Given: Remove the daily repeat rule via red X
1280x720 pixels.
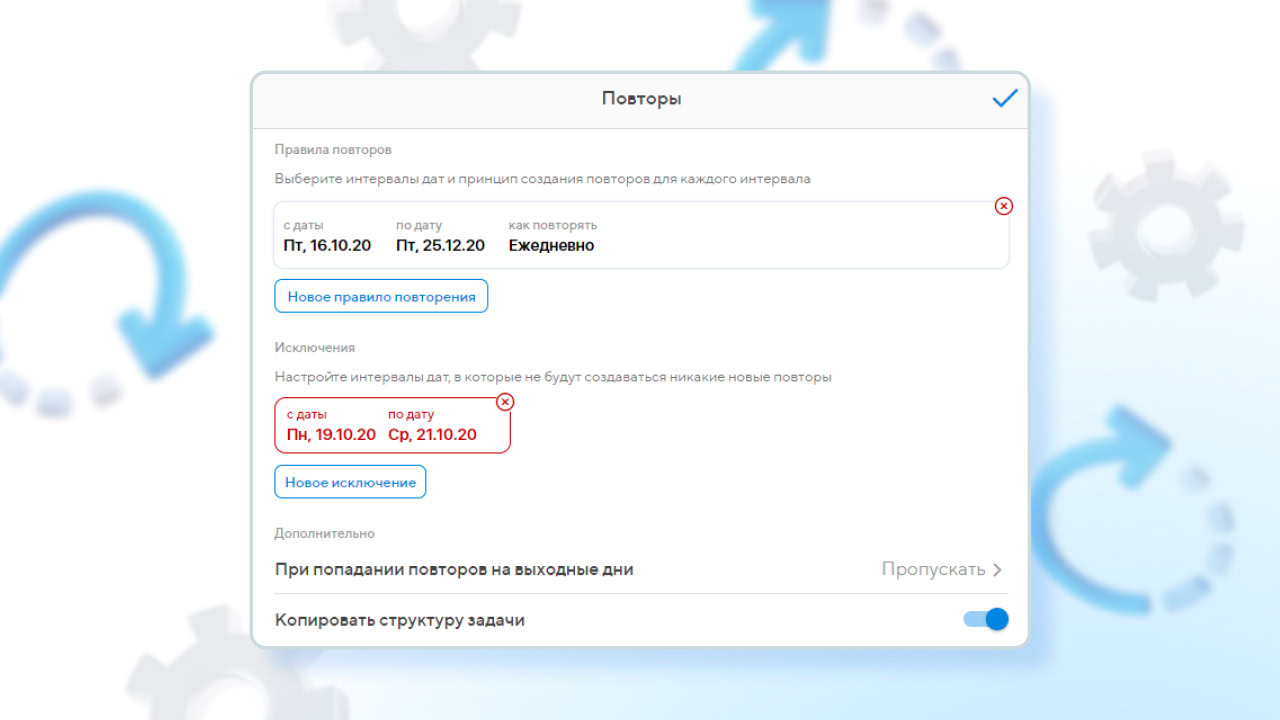Looking at the screenshot, I should click(1004, 206).
